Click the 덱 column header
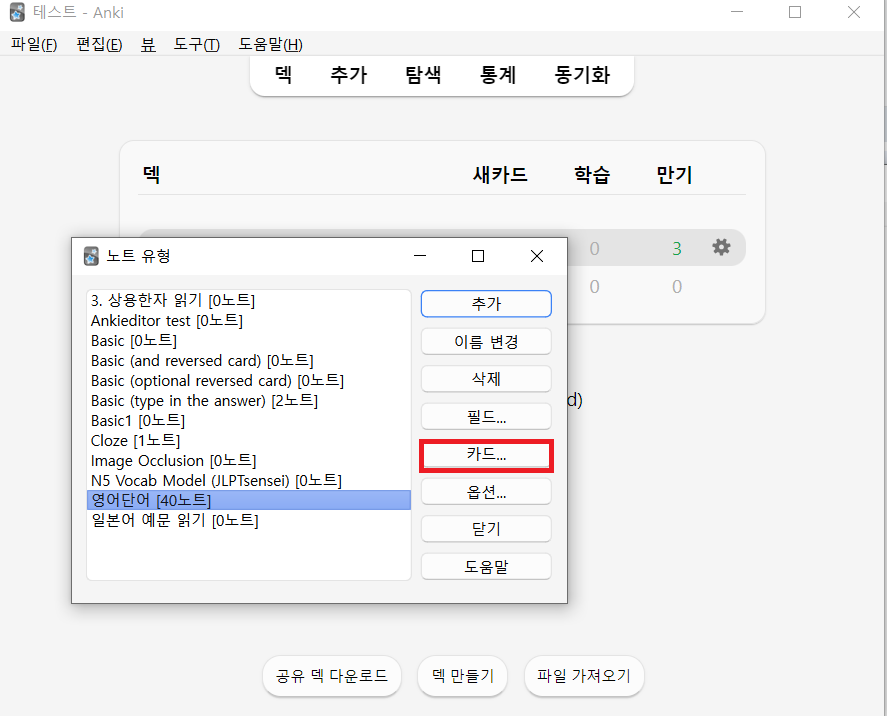The image size is (887, 716). coord(151,174)
